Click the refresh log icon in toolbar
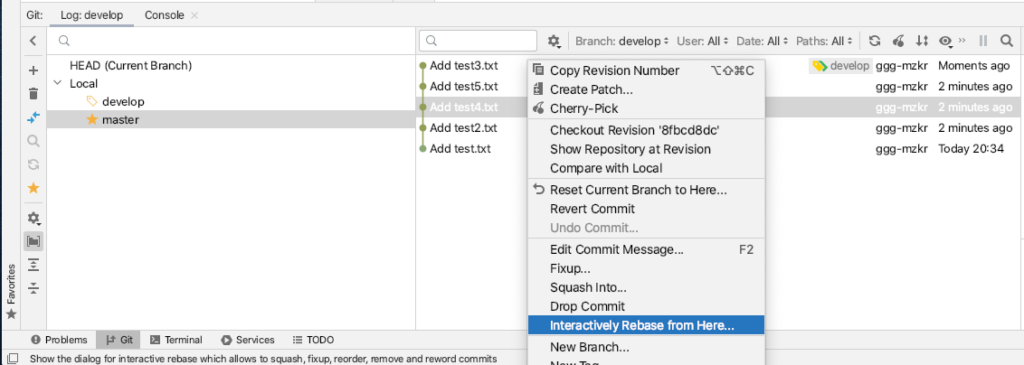The height and width of the screenshot is (365, 1024). click(x=874, y=41)
